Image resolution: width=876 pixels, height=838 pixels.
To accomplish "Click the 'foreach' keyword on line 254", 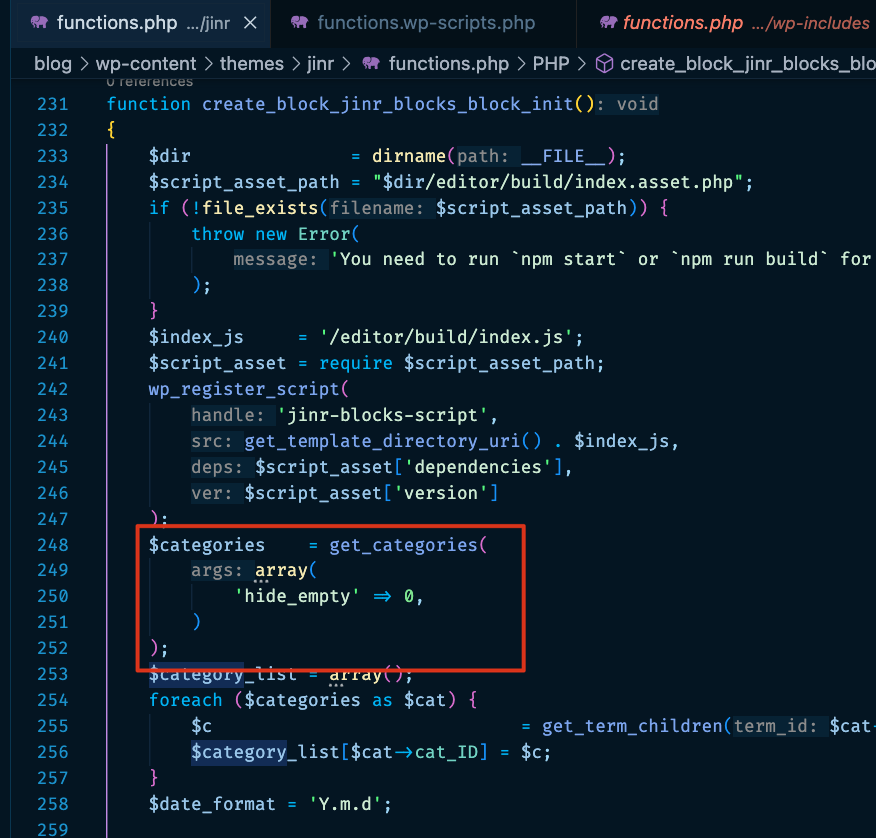I will tap(185, 701).
